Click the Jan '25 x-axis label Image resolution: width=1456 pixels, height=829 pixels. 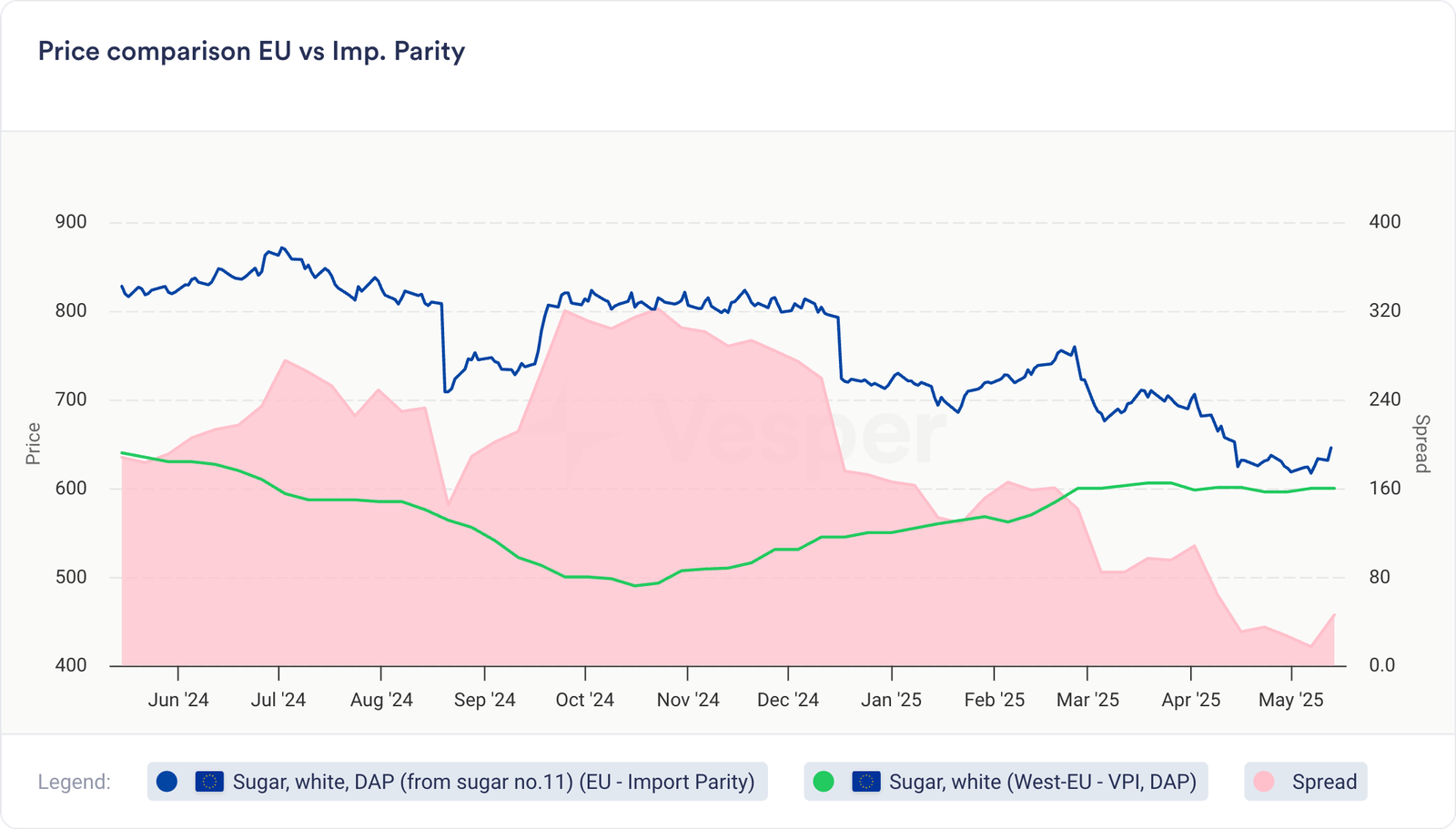click(891, 700)
